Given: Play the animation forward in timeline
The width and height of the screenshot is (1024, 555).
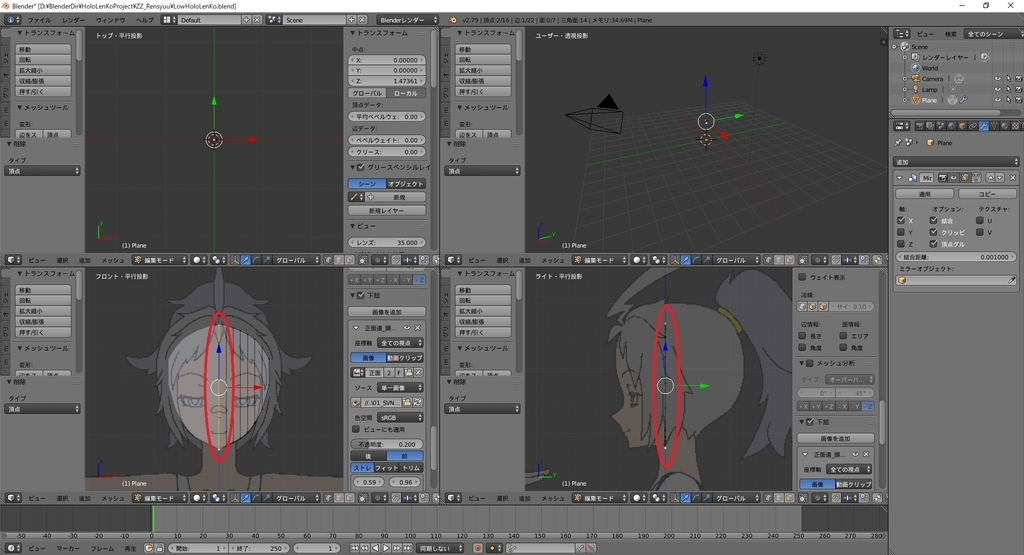Looking at the screenshot, I should (386, 548).
